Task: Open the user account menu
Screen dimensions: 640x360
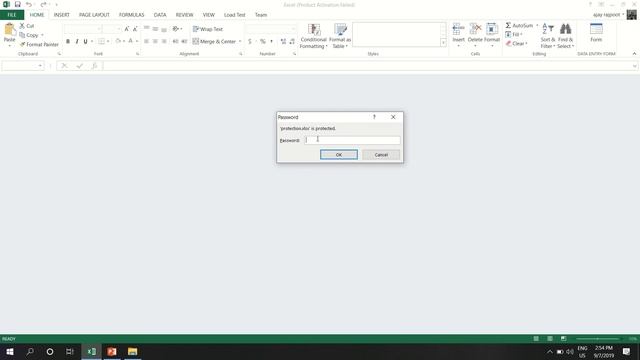Action: point(609,15)
